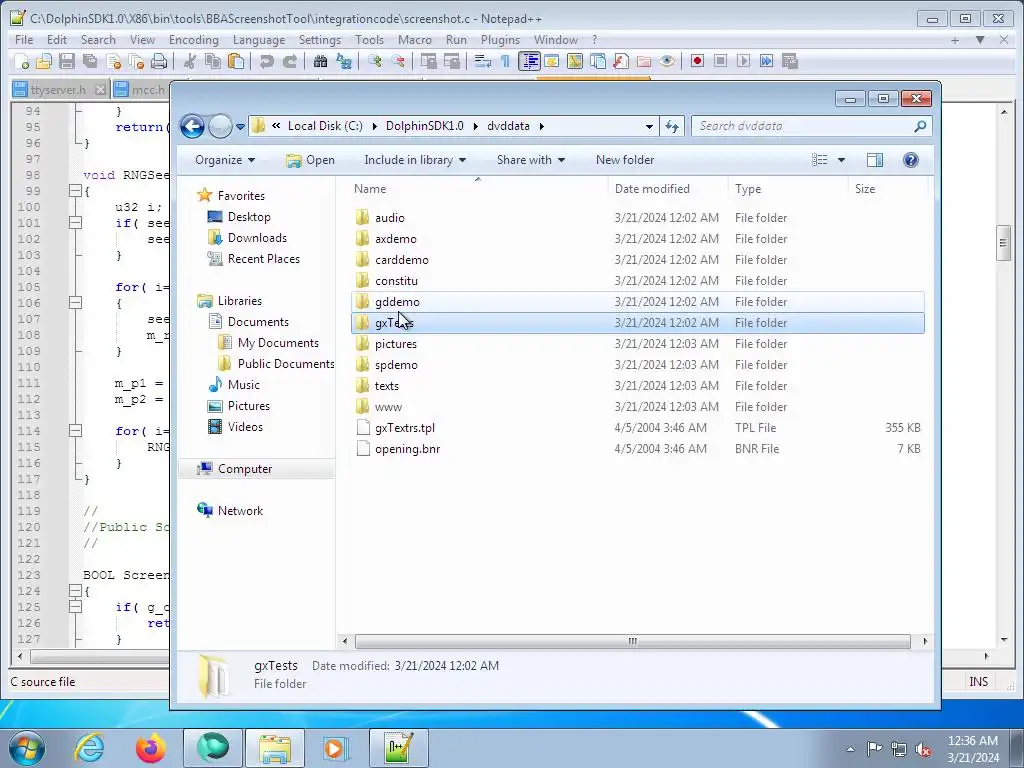The width and height of the screenshot is (1024, 768).
Task: Toggle Word Wrap icon in Notepad++ toolbar
Action: pos(483,61)
